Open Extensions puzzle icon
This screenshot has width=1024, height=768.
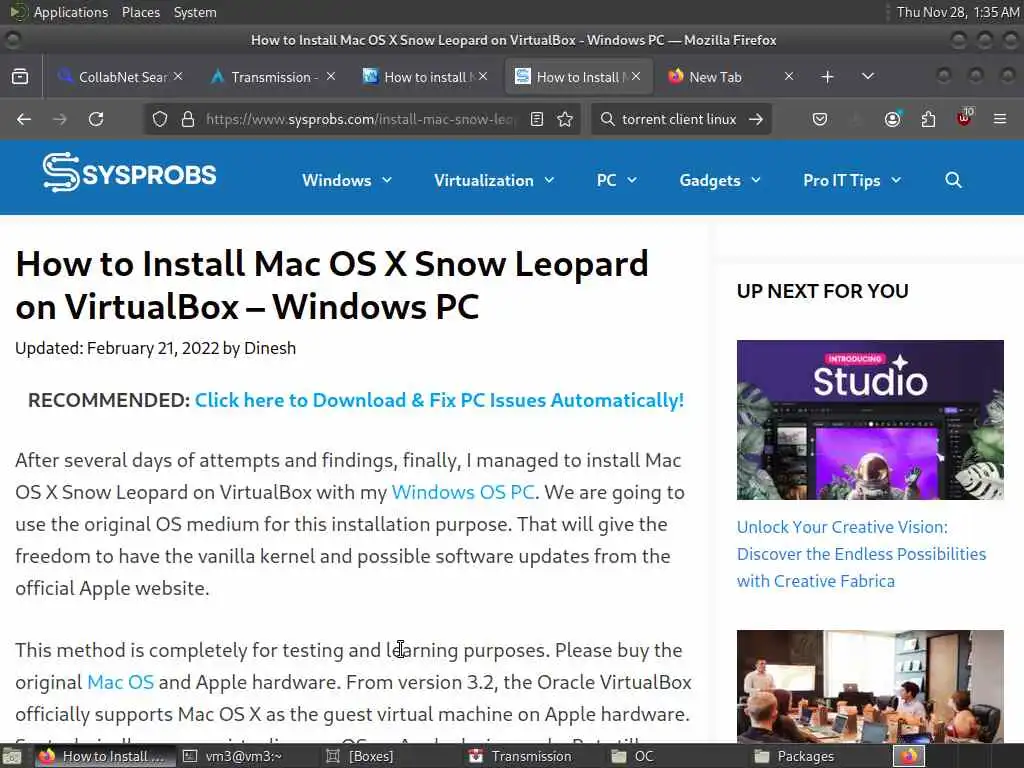(928, 119)
